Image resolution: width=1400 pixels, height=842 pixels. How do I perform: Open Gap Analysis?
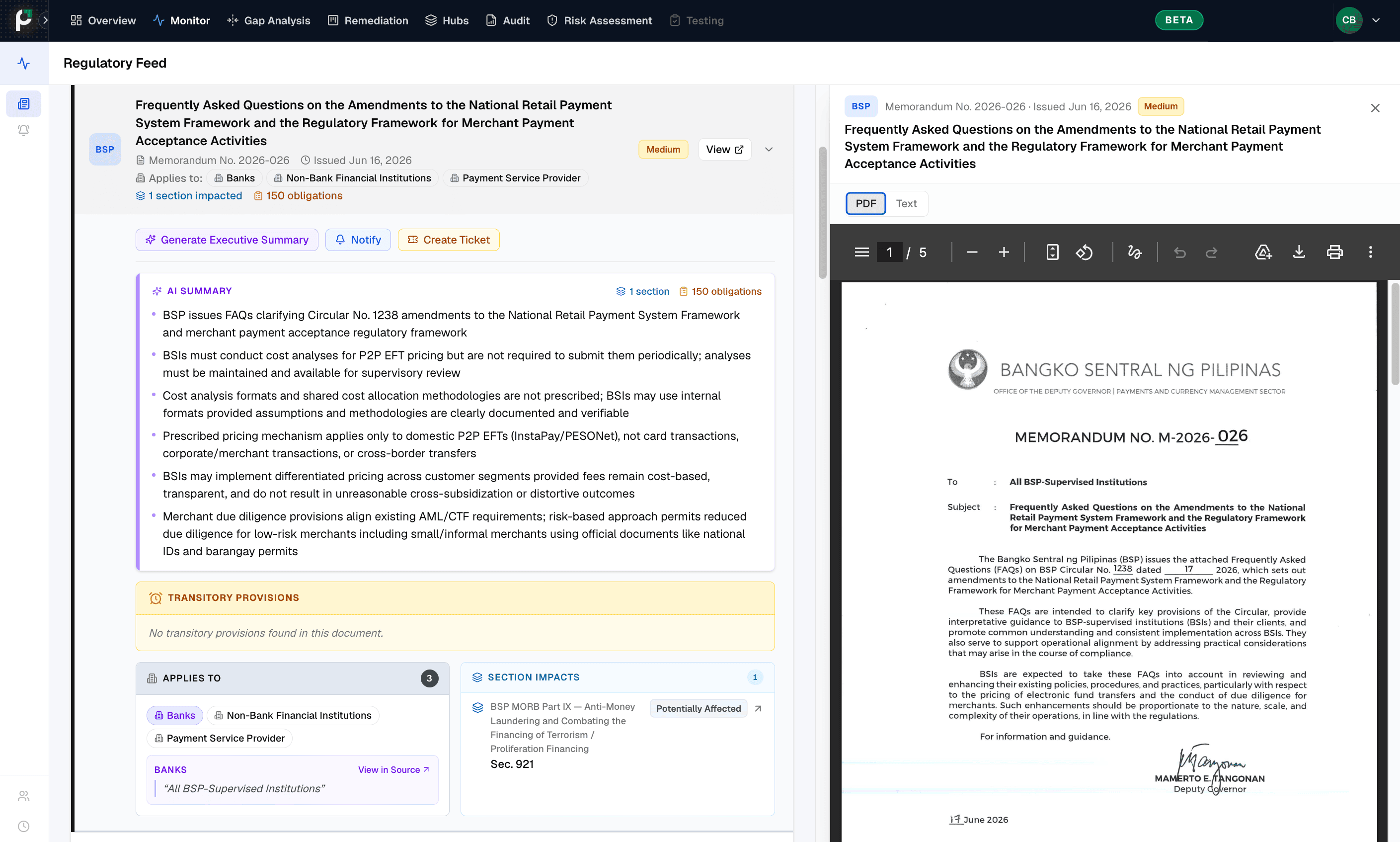(x=268, y=20)
